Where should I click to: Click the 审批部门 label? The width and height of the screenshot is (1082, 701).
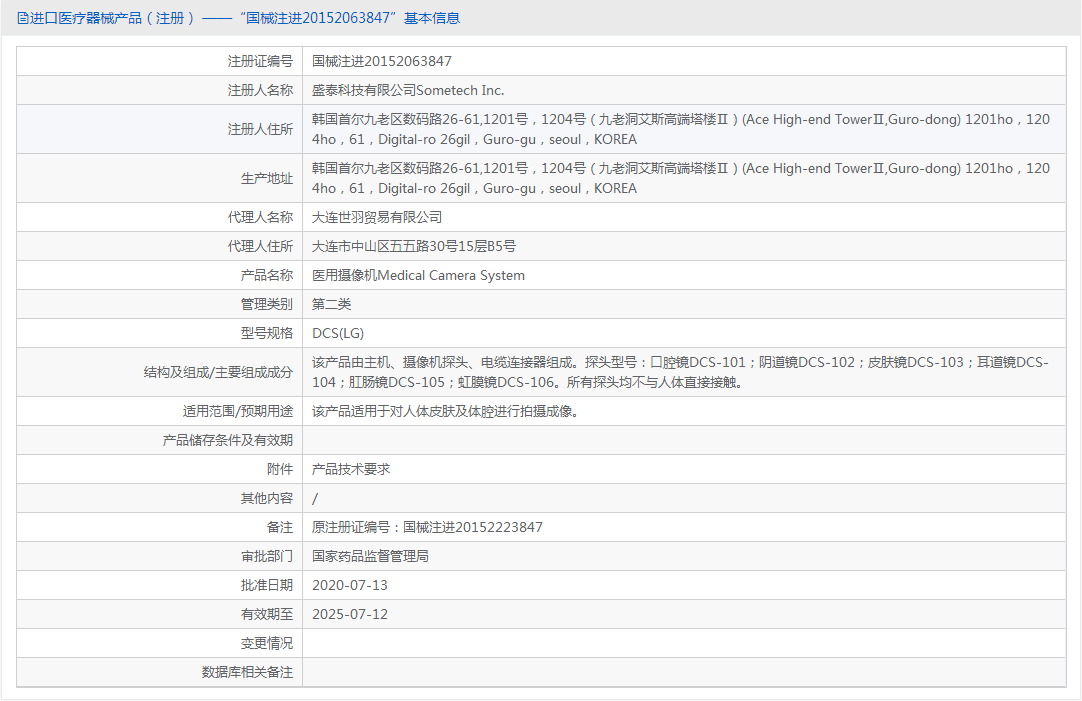point(266,556)
